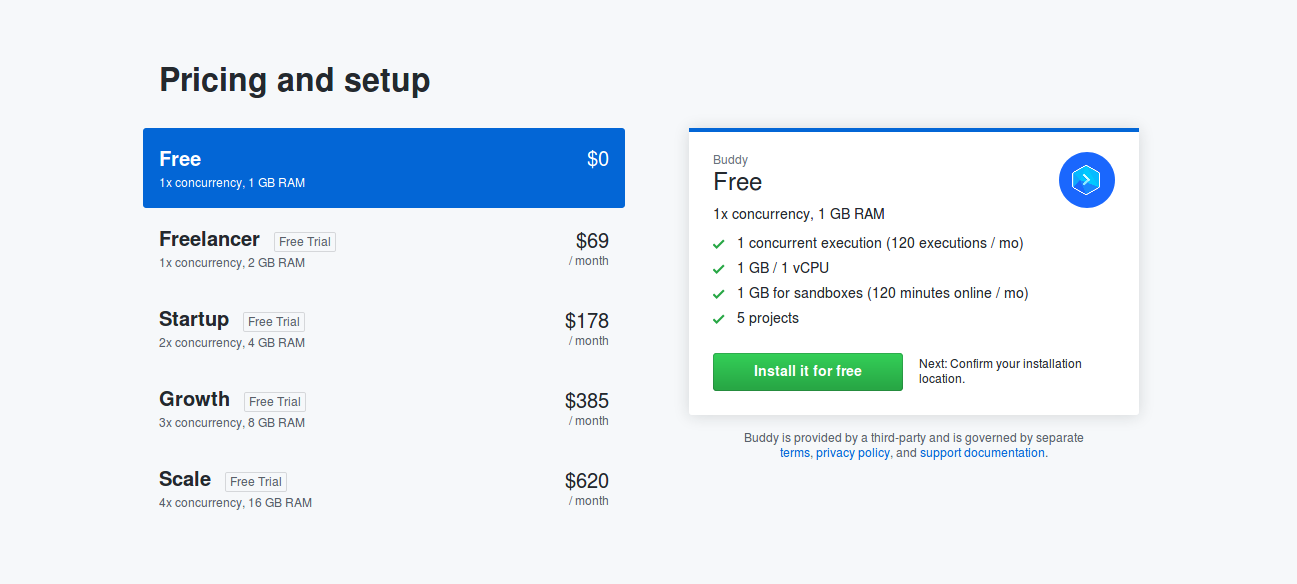Click the Pricing and setup heading

point(295,80)
